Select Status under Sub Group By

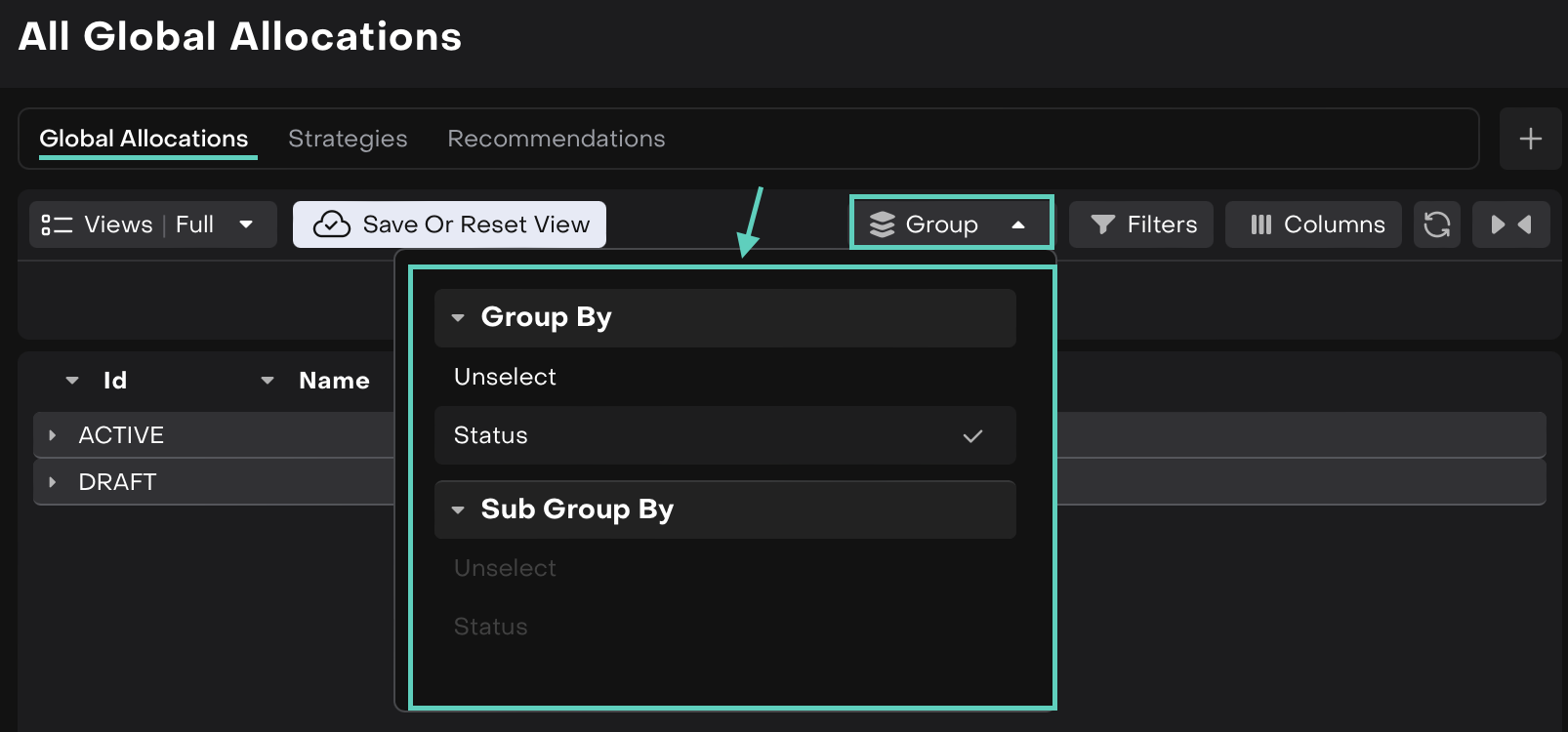[490, 627]
